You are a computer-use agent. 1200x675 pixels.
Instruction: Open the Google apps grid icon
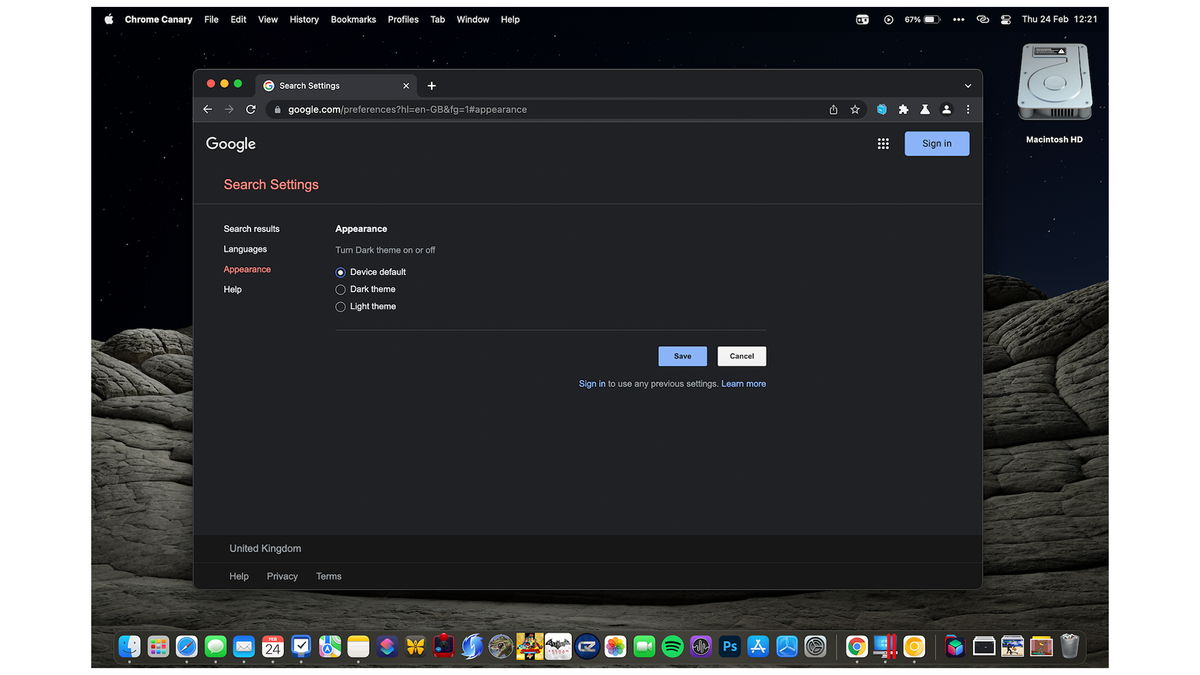point(883,143)
